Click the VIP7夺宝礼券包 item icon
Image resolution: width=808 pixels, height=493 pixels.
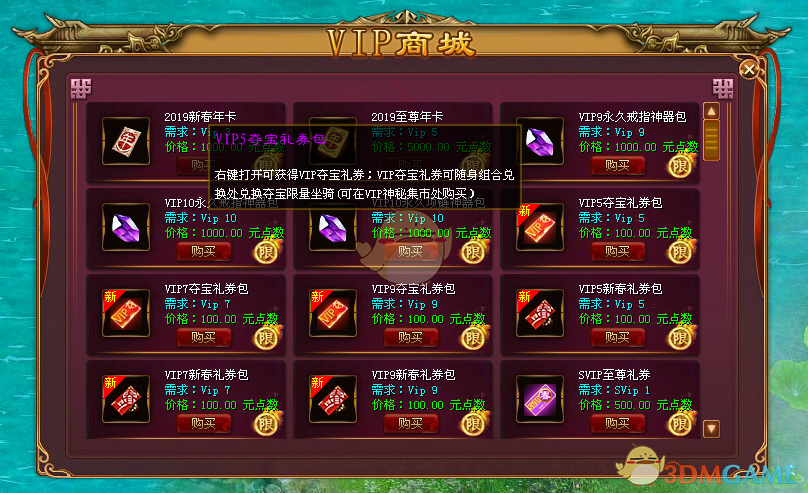click(126, 313)
